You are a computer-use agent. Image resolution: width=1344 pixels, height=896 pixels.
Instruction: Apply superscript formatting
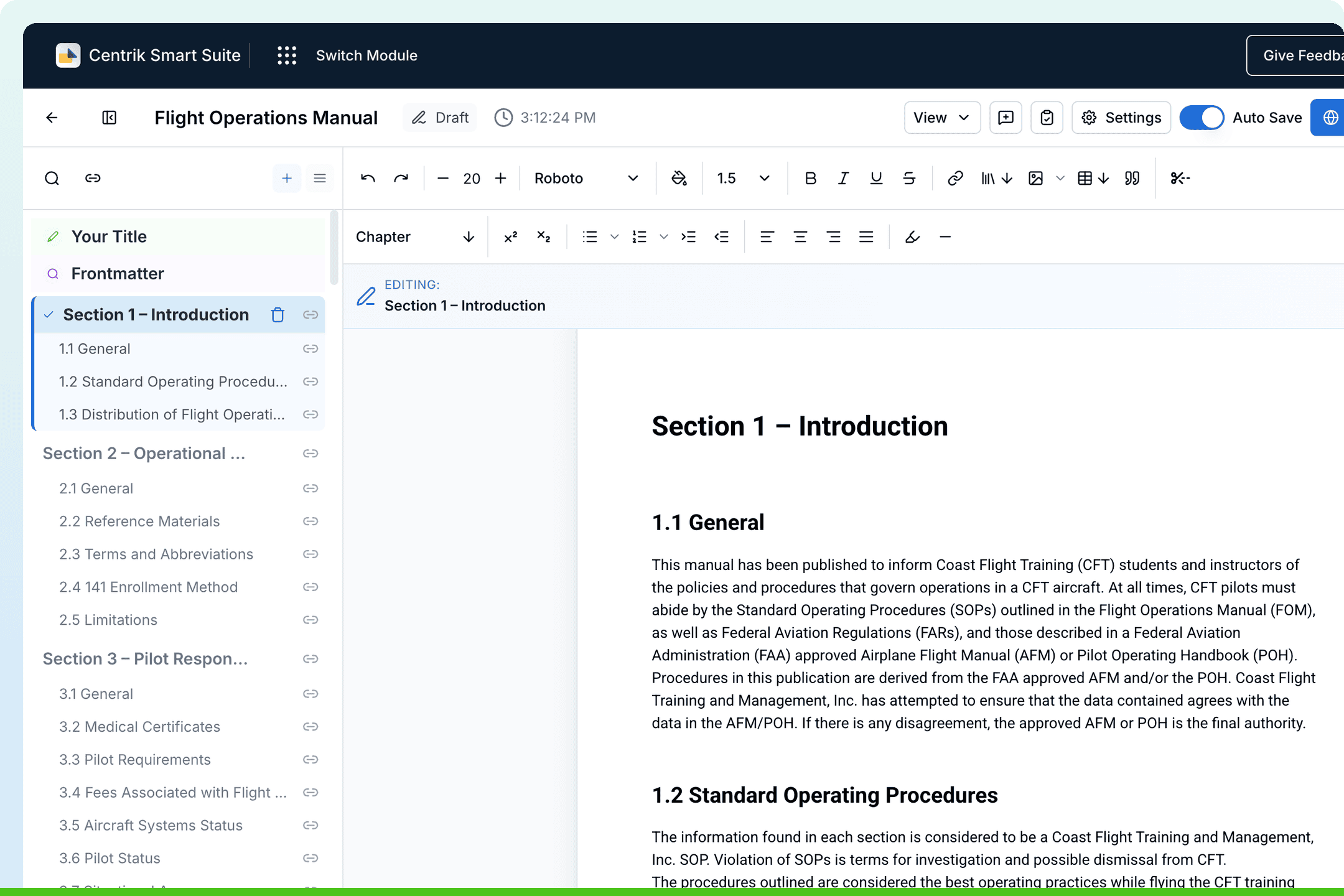click(x=511, y=237)
